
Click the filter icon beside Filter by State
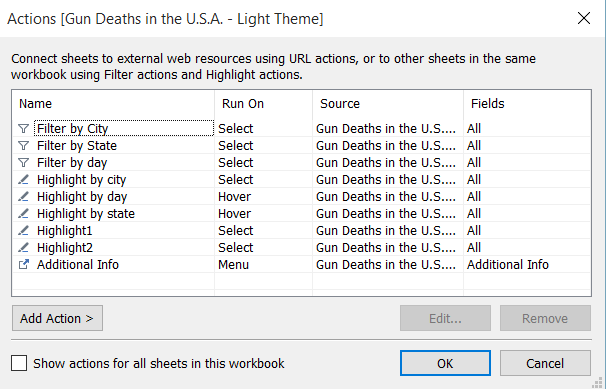point(24,146)
